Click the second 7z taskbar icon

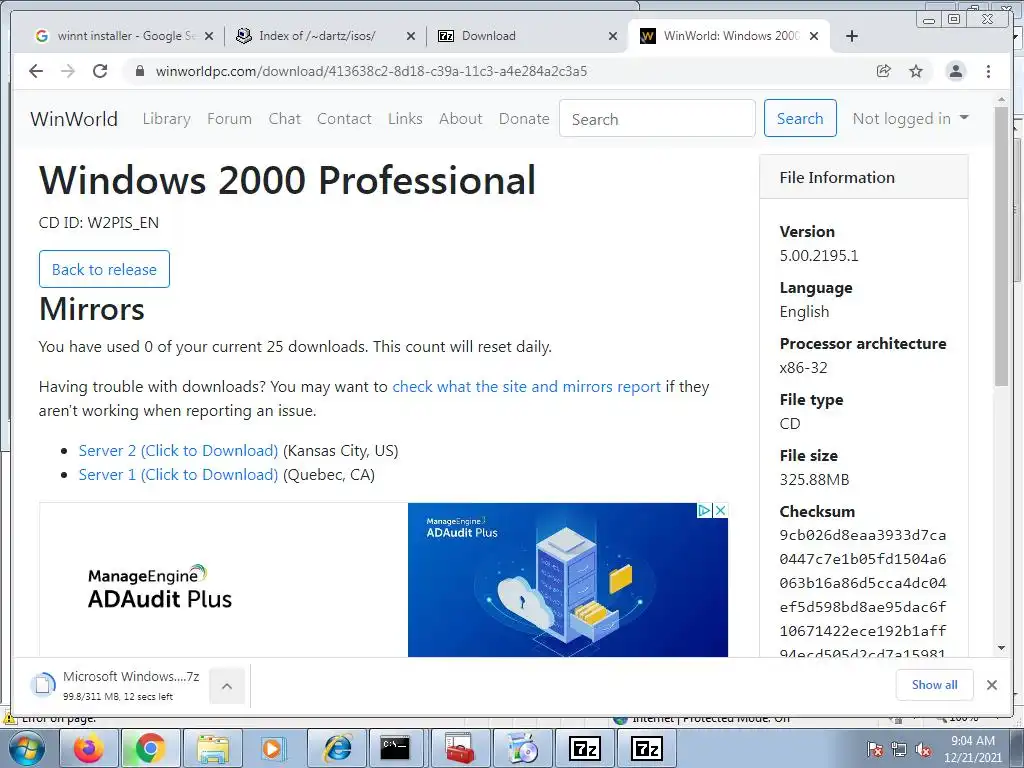click(x=647, y=748)
